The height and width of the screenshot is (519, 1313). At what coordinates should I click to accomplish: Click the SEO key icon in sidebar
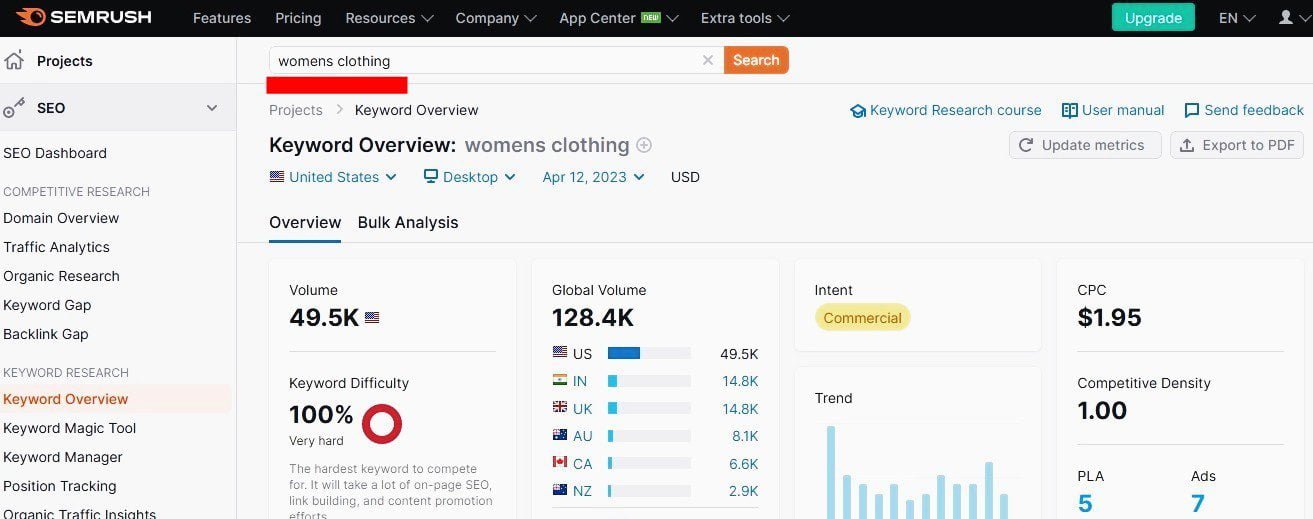pos(14,108)
